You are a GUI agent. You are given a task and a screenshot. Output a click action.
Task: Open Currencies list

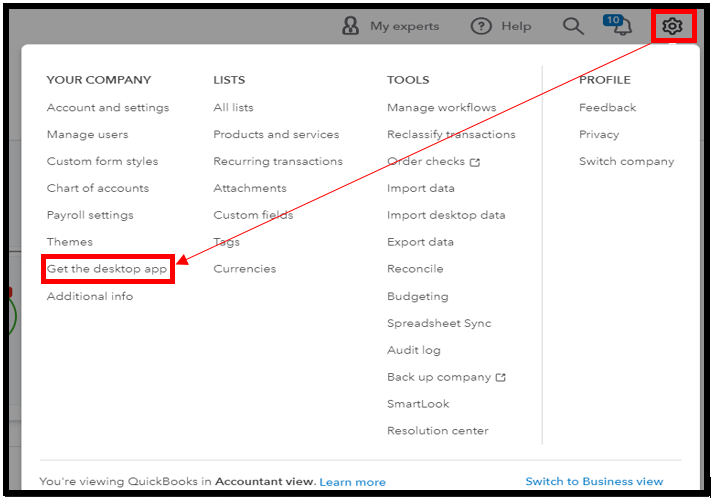(245, 269)
